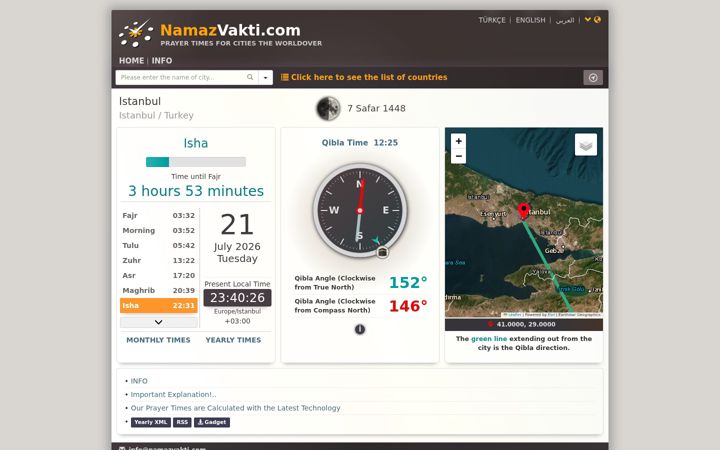Click the 152° true north angle value
This screenshot has width=720, height=450.
click(408, 283)
